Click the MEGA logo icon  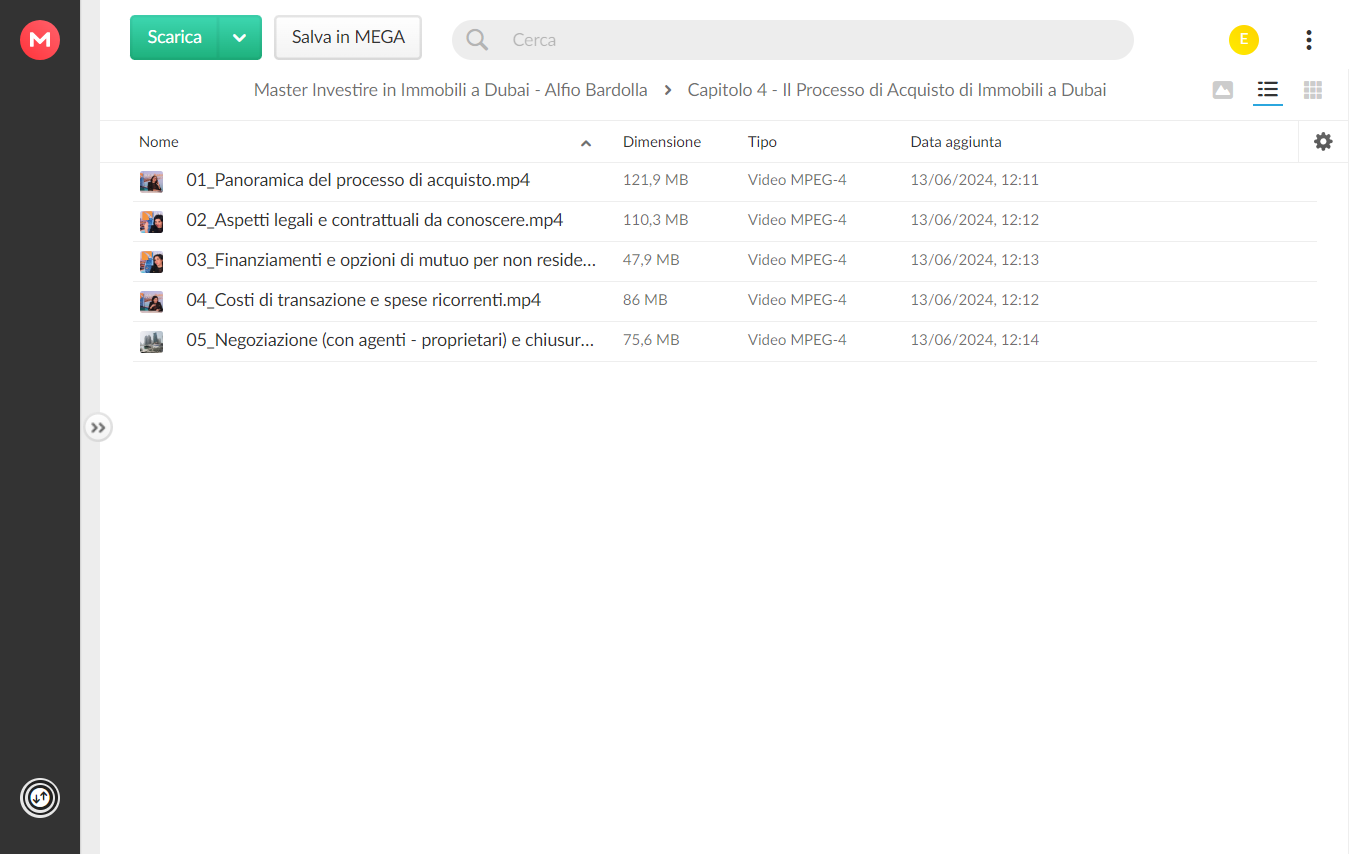point(40,40)
